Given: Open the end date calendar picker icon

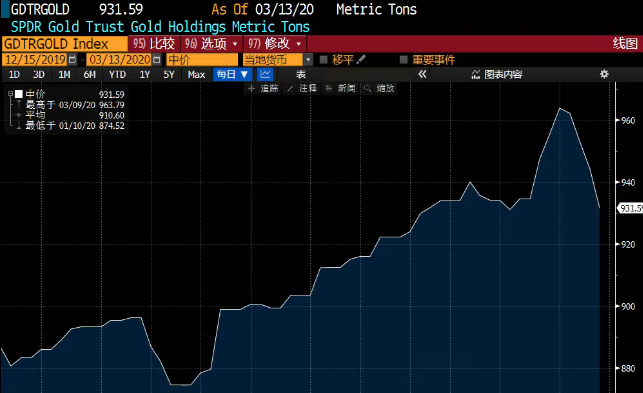Looking at the screenshot, I should click(x=157, y=59).
